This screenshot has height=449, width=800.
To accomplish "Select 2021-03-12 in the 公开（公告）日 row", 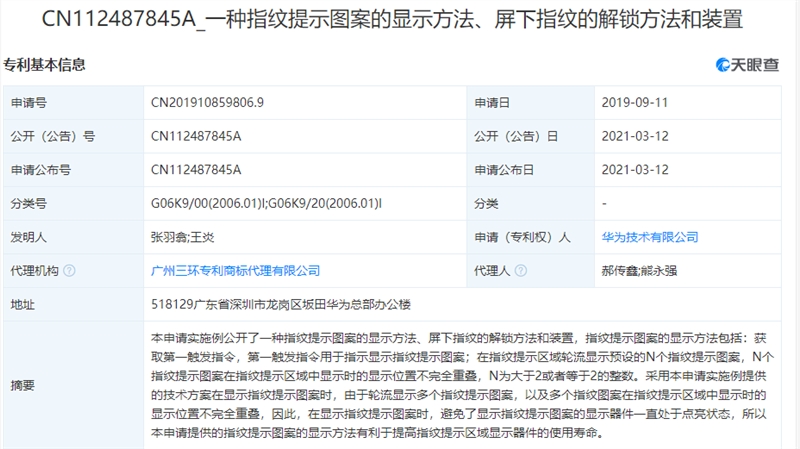I will coord(635,136).
